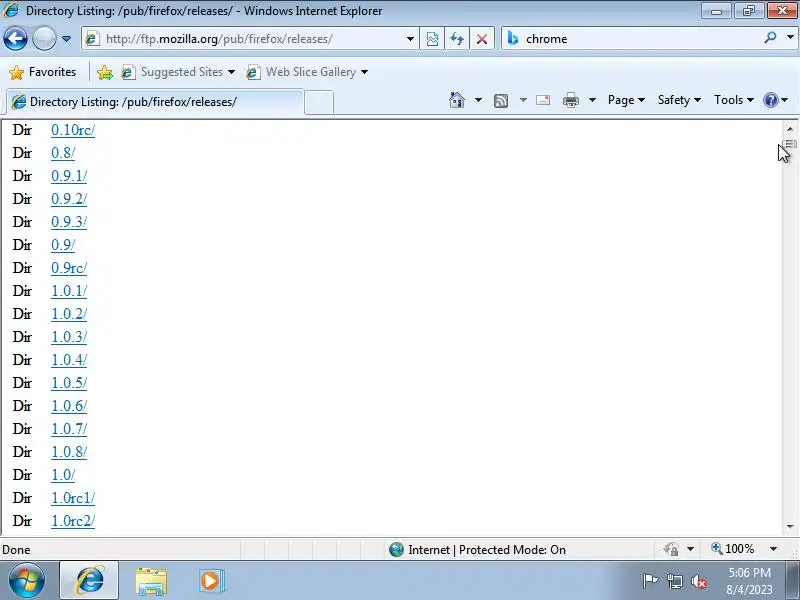This screenshot has height=600, width=800.
Task: Open the 0.8/ directory link
Action: pos(63,153)
